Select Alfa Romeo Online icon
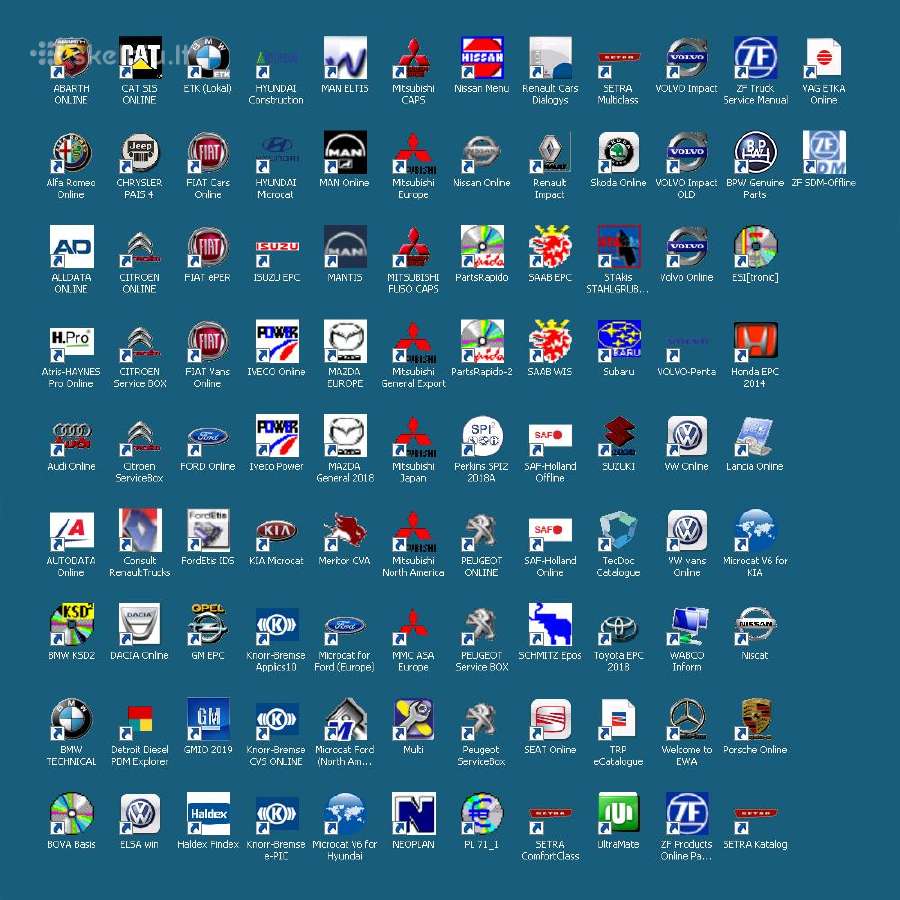This screenshot has height=900, width=900. (71, 152)
